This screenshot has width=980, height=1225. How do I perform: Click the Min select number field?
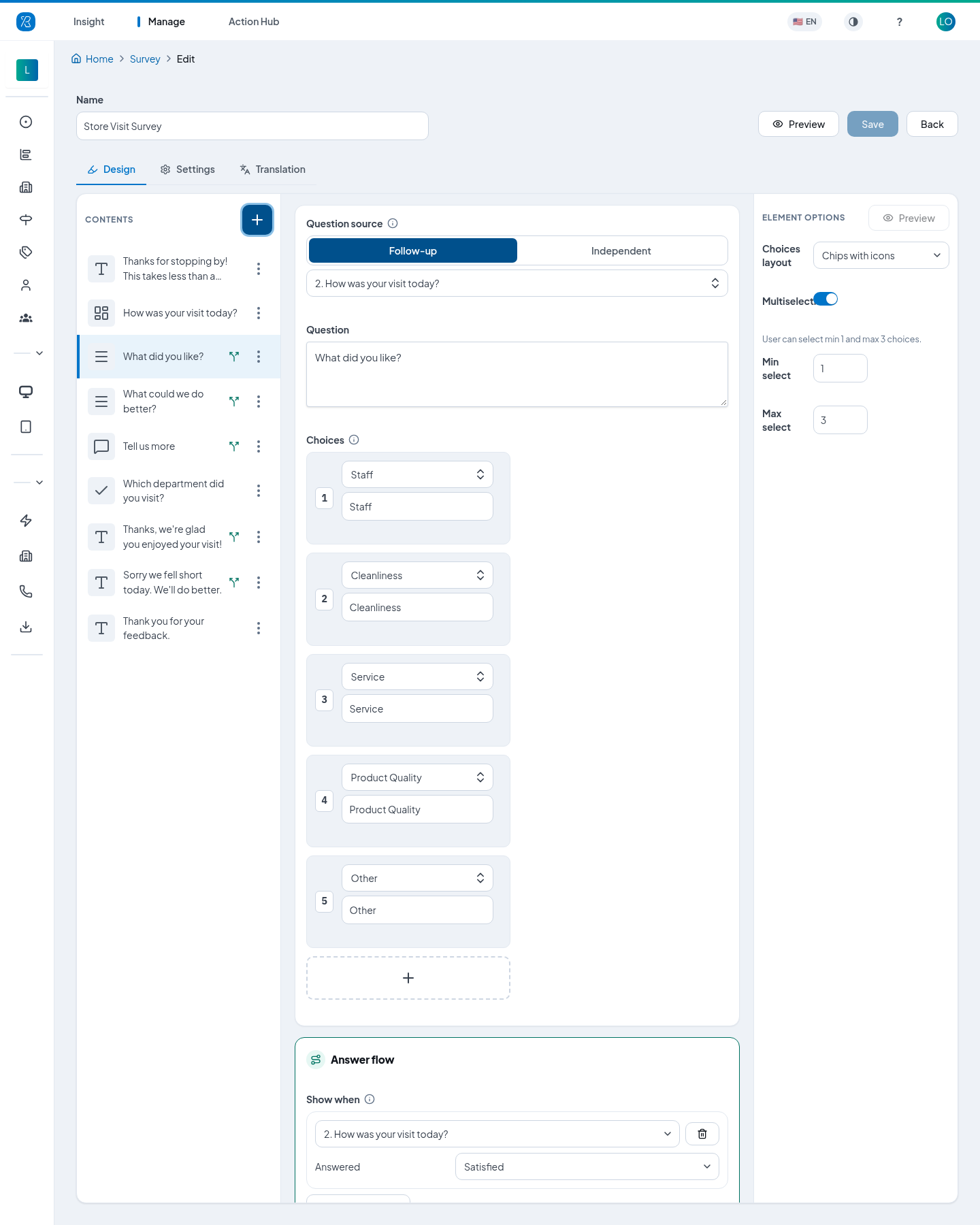[840, 368]
